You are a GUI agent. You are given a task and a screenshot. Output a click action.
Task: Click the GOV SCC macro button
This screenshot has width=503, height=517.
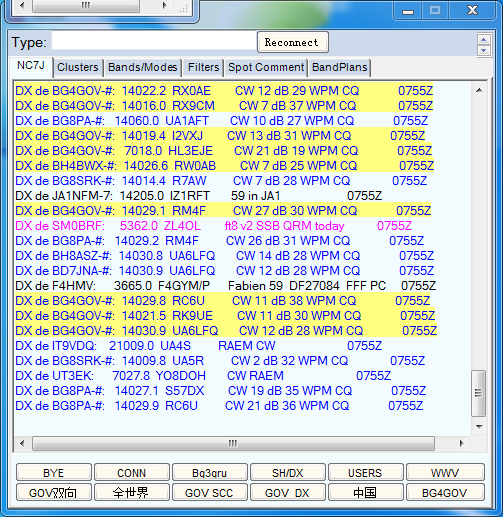pyautogui.click(x=210, y=493)
